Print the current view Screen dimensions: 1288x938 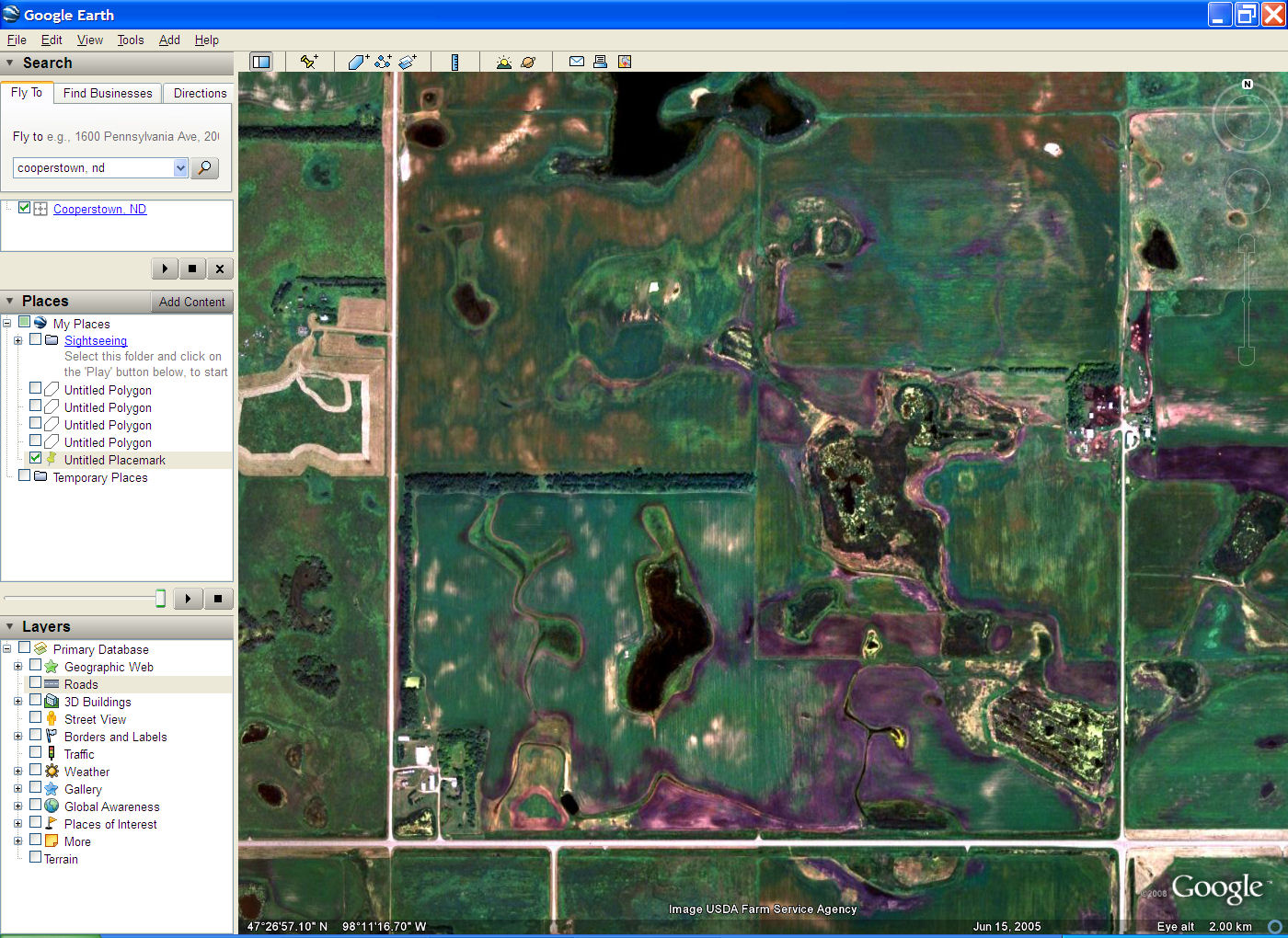[x=600, y=62]
